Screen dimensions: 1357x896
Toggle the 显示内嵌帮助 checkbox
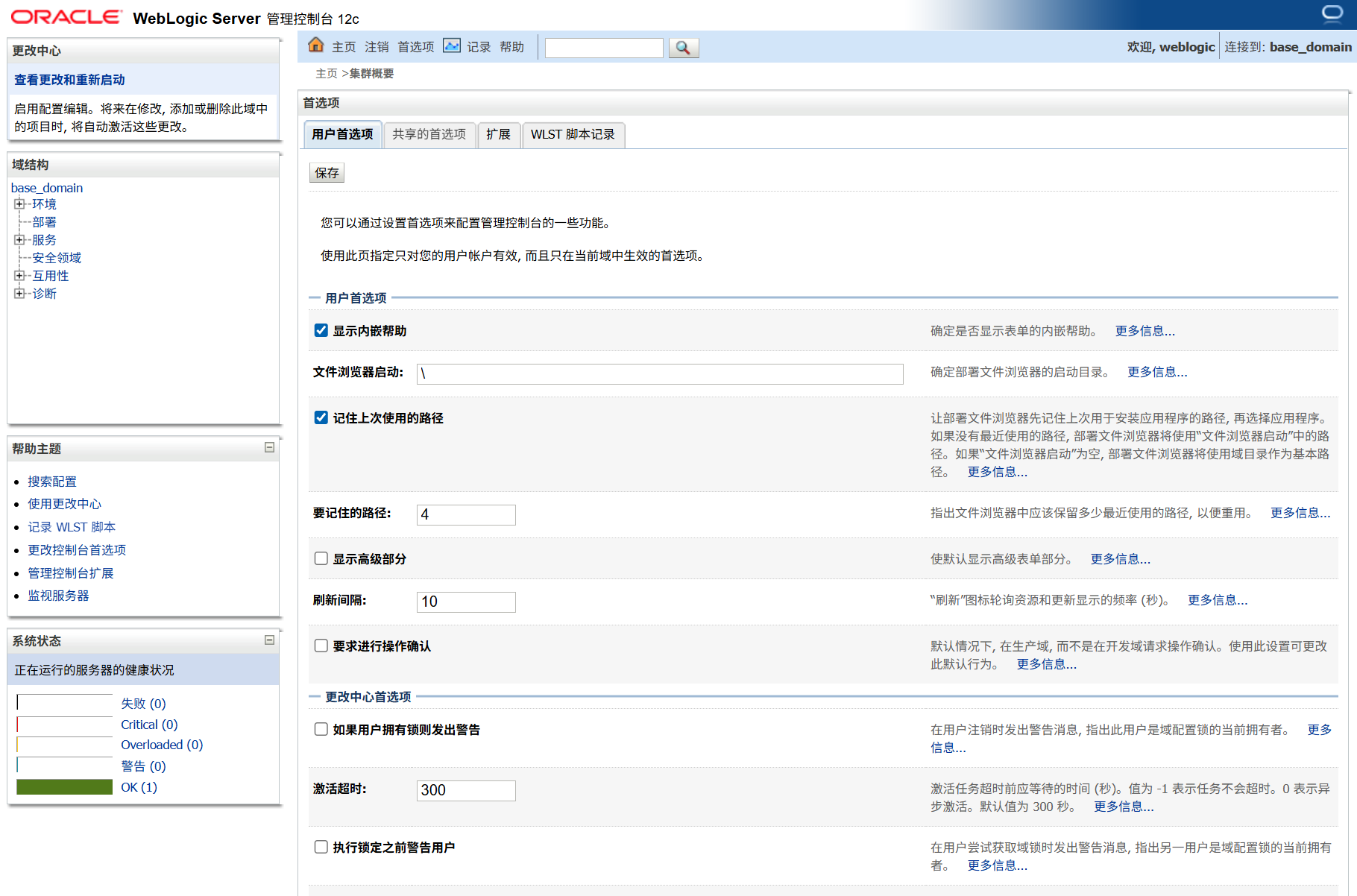321,330
